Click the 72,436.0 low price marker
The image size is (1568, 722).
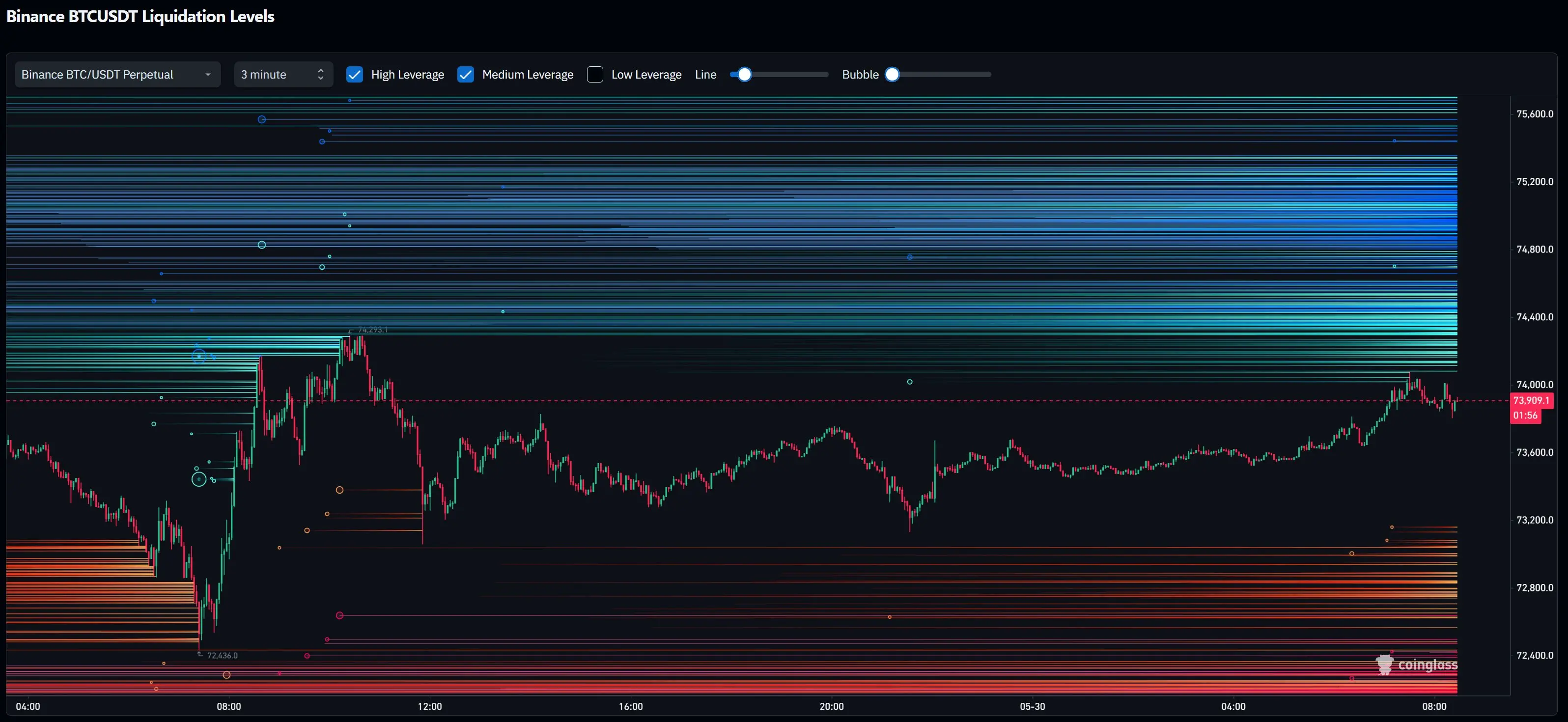(222, 656)
